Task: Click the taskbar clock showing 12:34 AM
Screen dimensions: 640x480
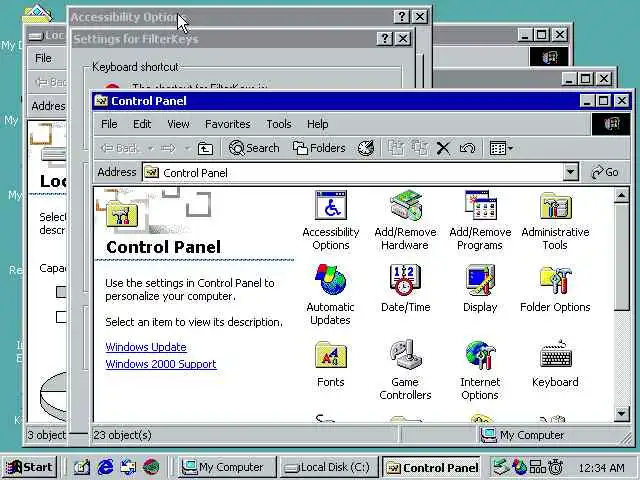Action: [601, 468]
